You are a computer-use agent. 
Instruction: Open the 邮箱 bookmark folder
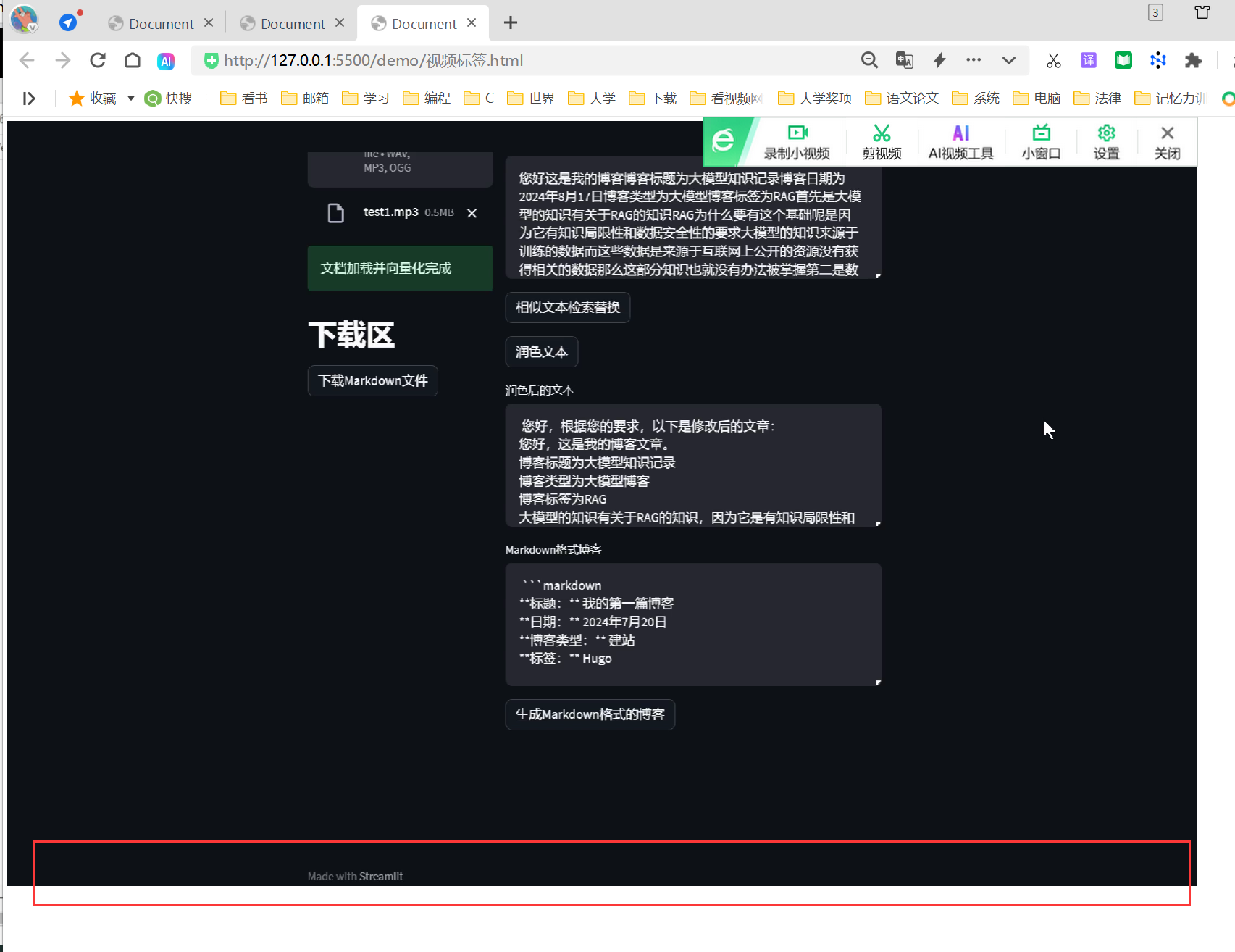coord(305,98)
